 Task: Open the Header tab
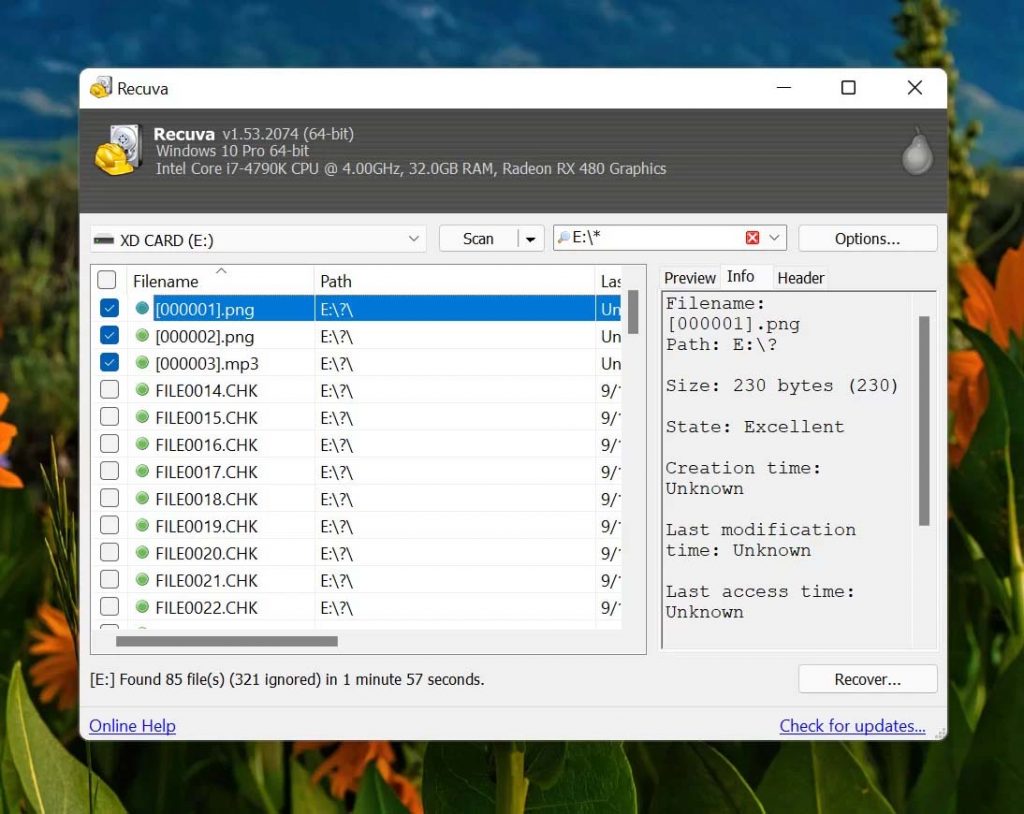click(x=800, y=277)
